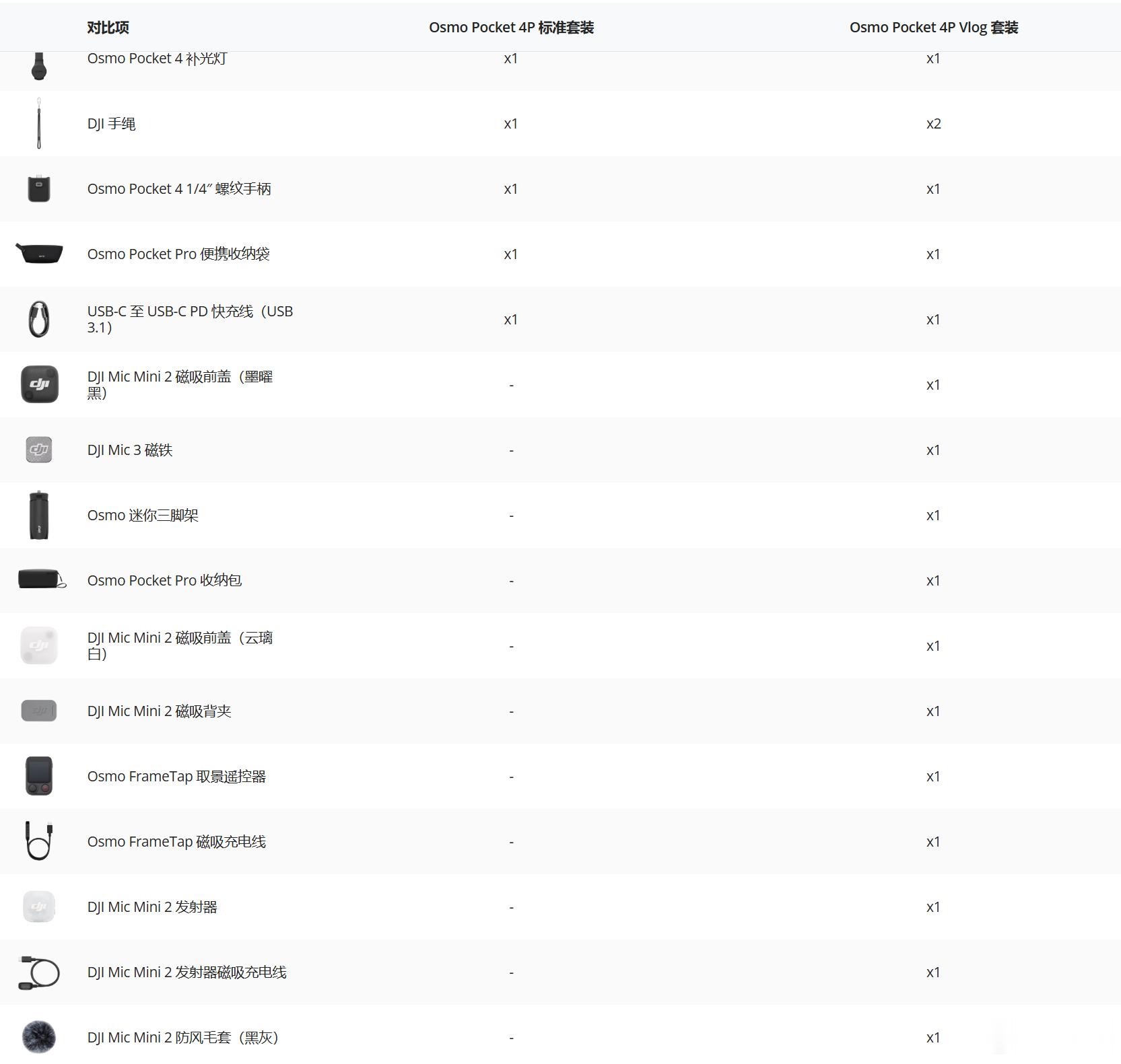Click the x2 quantity in DJI 手绳 row
Viewport: 1121px width, 1064px height.
[x=933, y=124]
